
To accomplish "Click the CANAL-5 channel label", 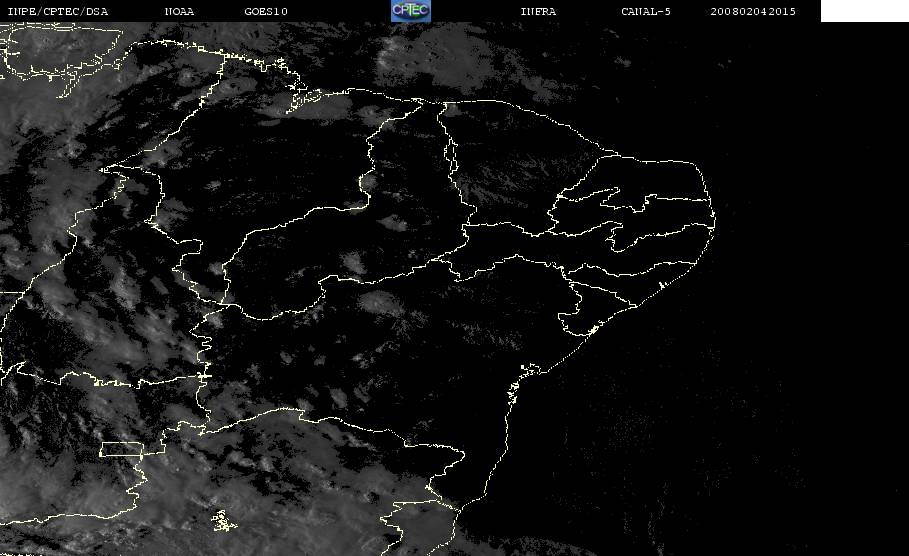I will [646, 11].
